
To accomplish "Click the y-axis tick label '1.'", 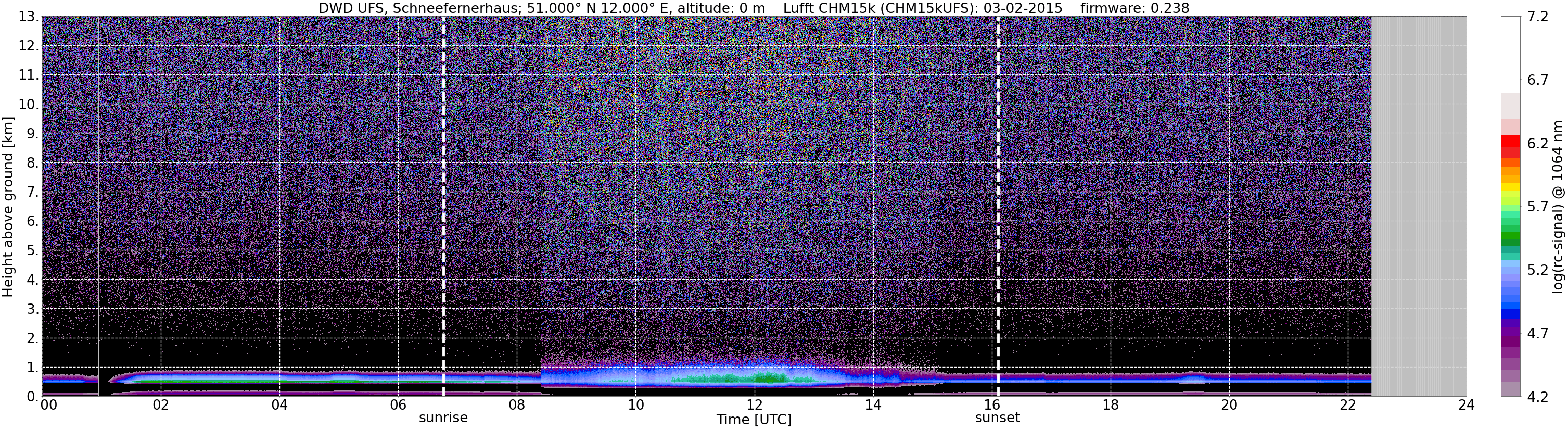I will (33, 368).
